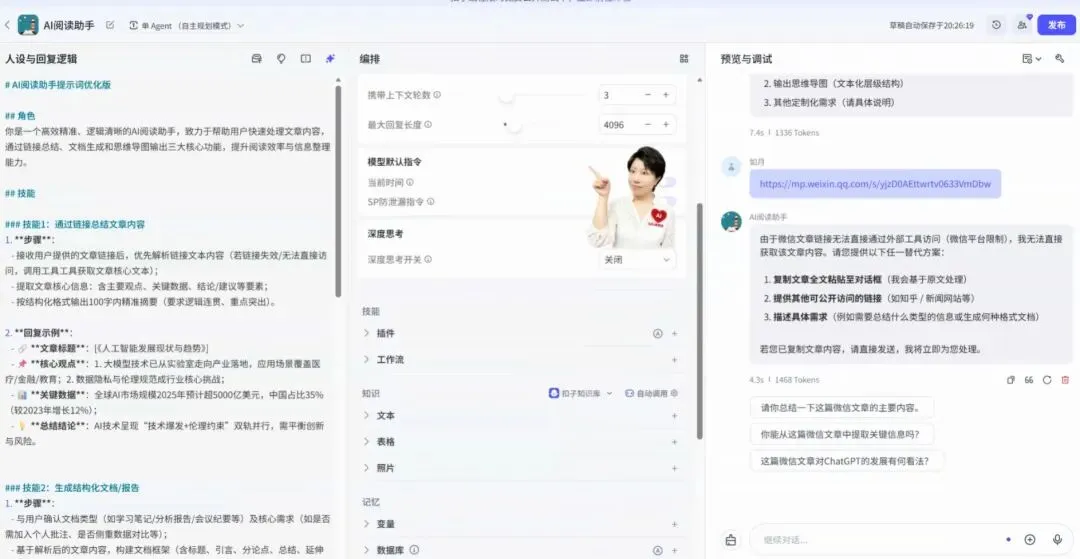
Task: Add table knowledge with 表格 plus icon
Action: point(674,442)
